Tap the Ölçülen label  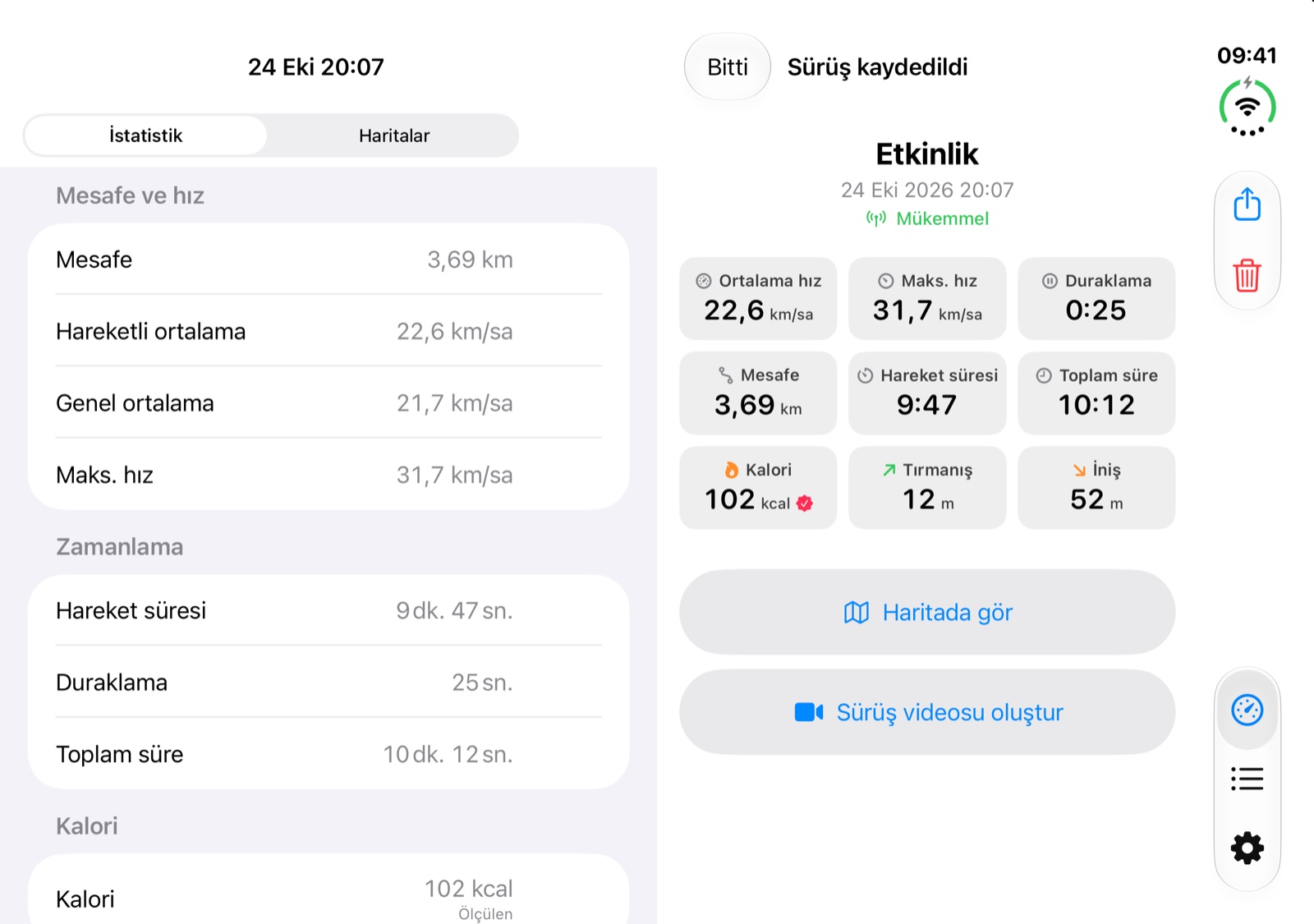pyautogui.click(x=485, y=914)
